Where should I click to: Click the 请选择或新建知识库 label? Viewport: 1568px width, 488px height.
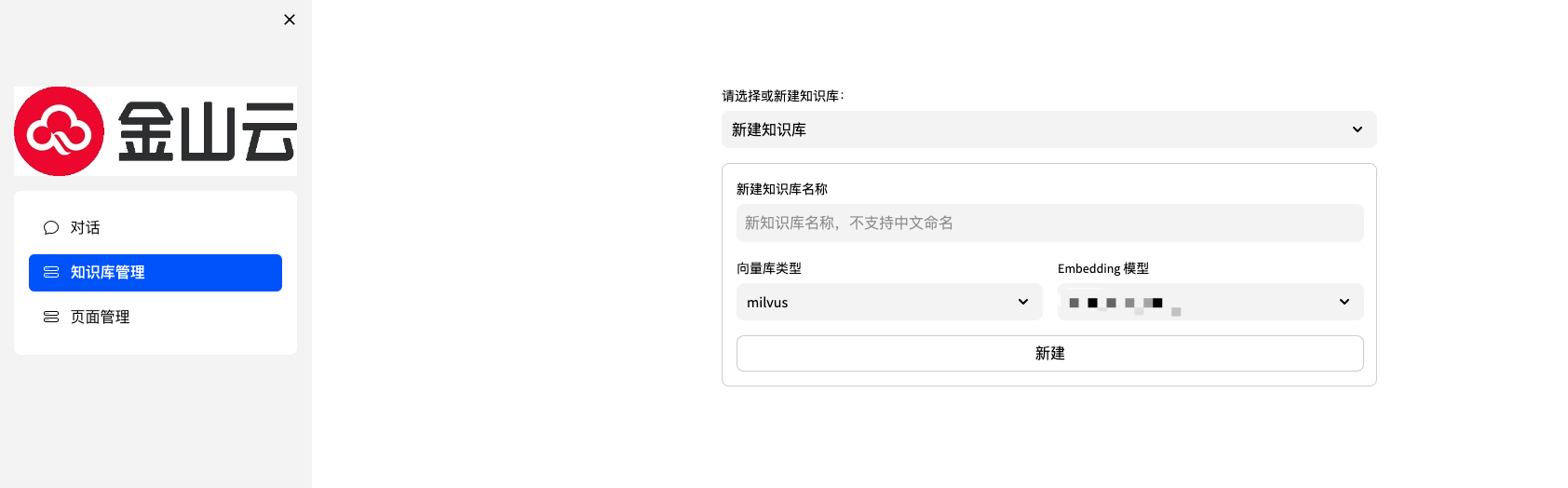click(782, 96)
